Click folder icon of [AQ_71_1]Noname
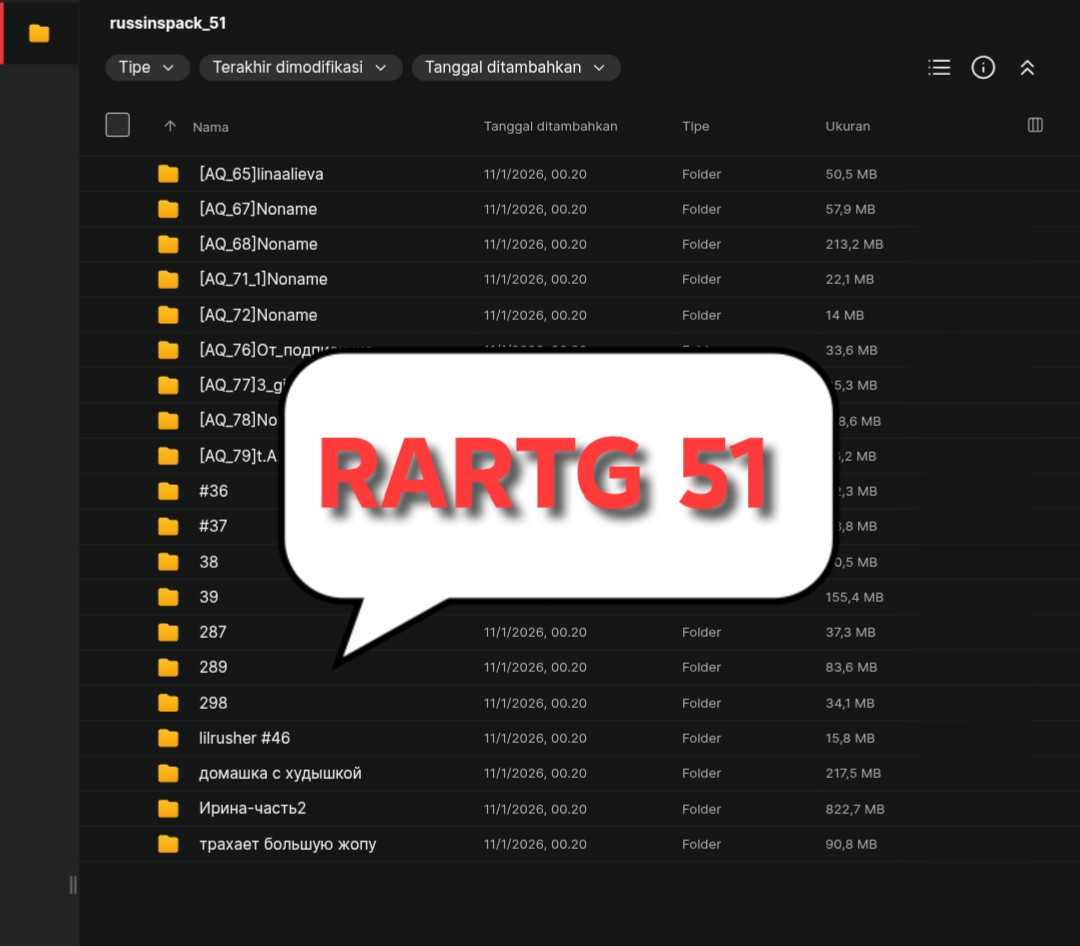This screenshot has height=946, width=1080. pos(168,279)
